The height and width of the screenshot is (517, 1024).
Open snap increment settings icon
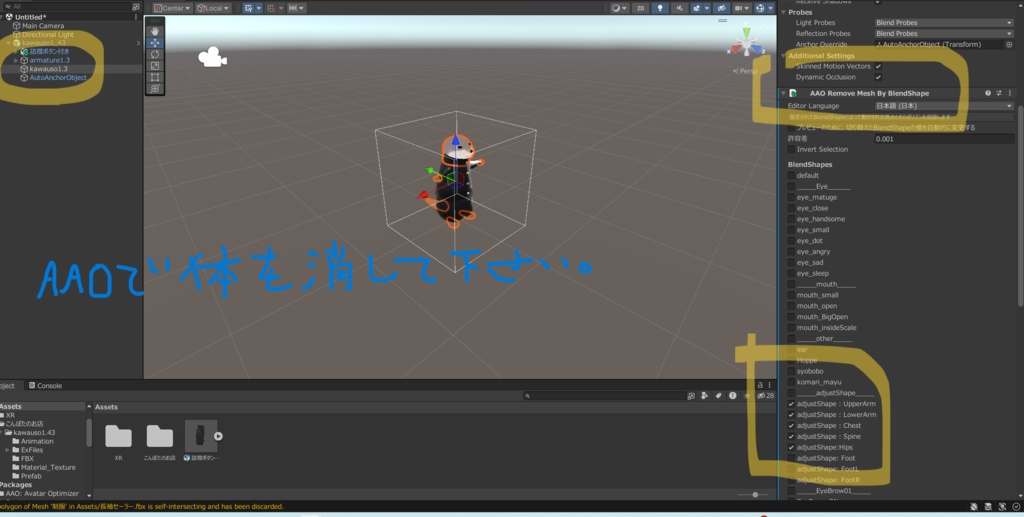[296, 8]
